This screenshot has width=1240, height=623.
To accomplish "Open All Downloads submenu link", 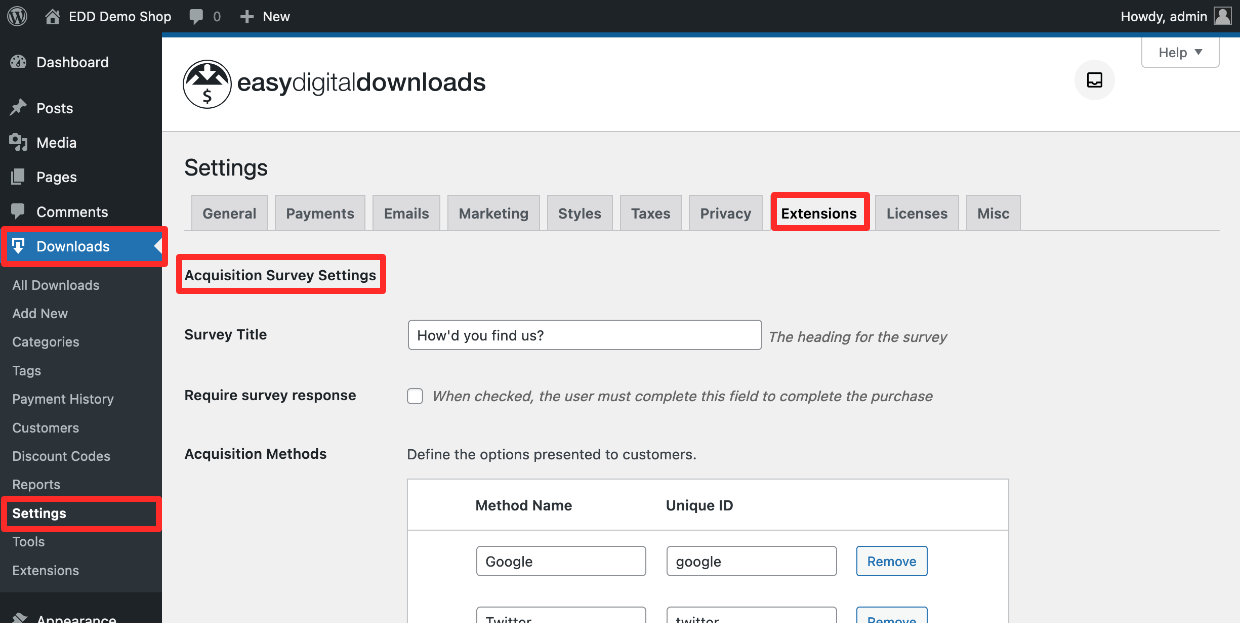I will (x=56, y=285).
